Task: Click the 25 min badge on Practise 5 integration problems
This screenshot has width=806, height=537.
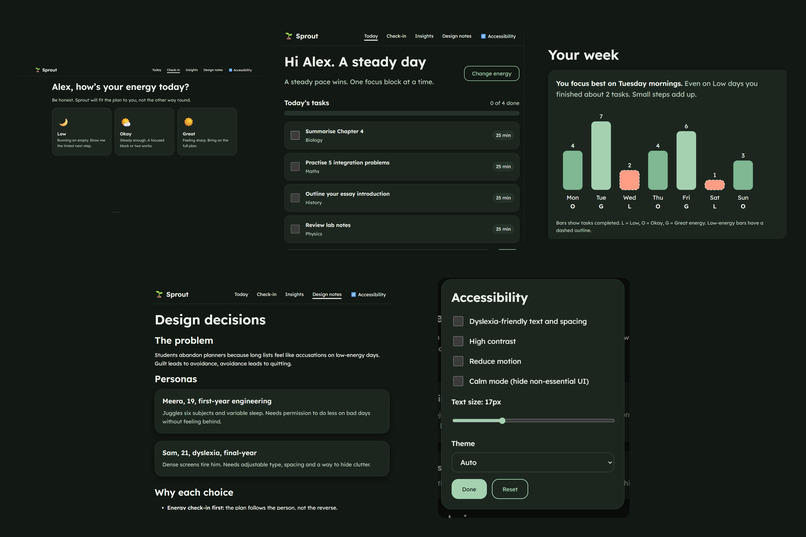Action: 503,166
